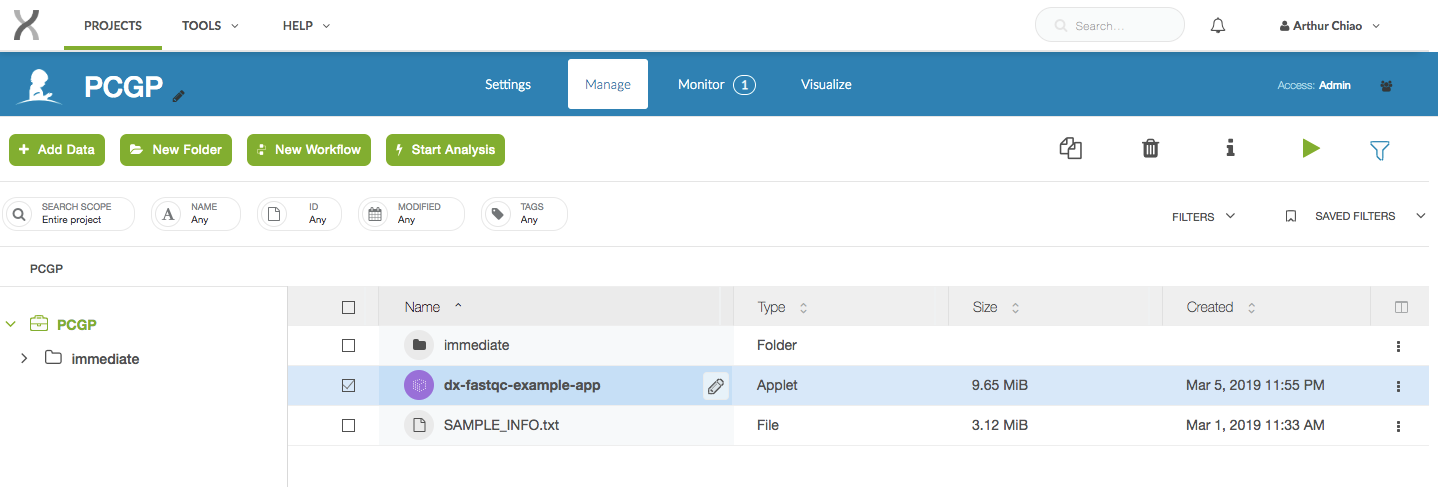
Task: Toggle the select-all checkbox in header
Action: pos(348,307)
